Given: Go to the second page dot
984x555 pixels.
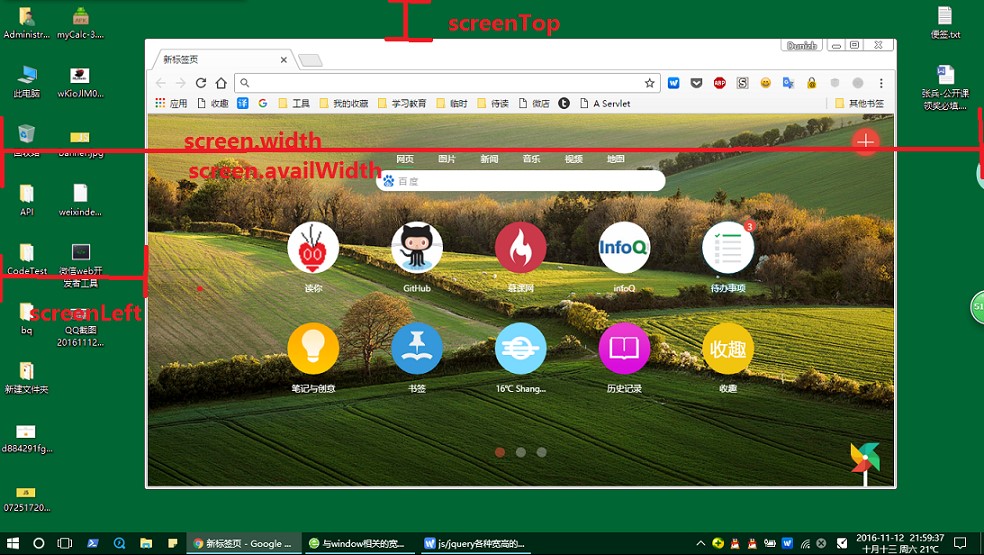Looking at the screenshot, I should pyautogui.click(x=521, y=452).
